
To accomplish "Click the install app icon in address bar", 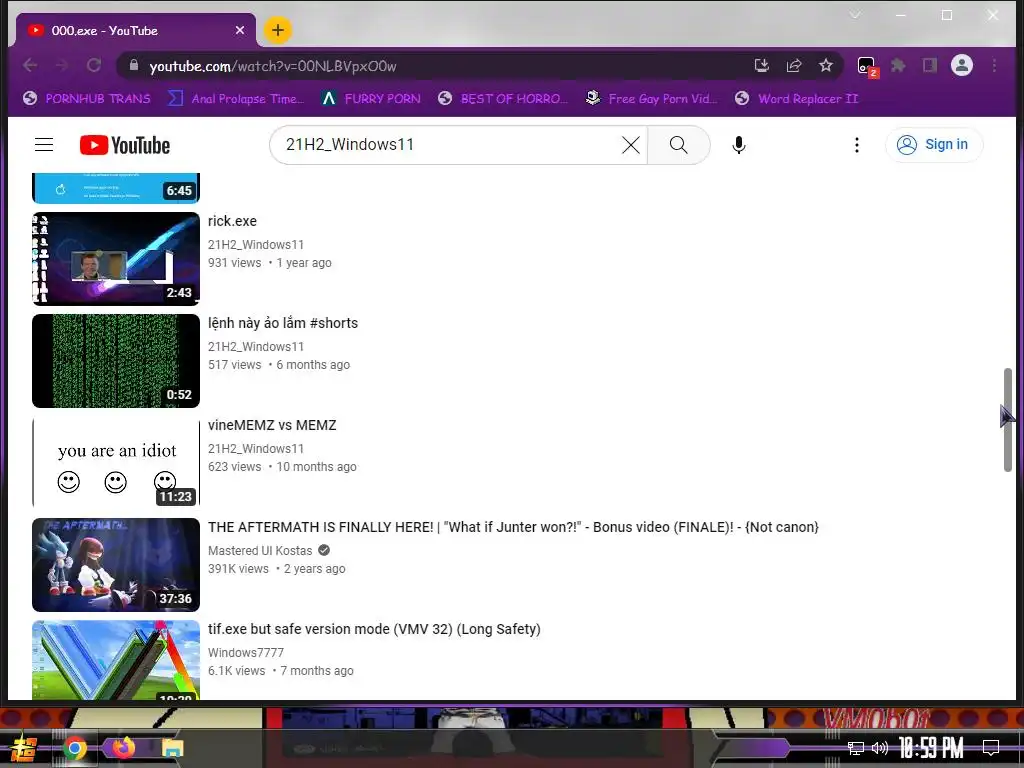I will (761, 65).
